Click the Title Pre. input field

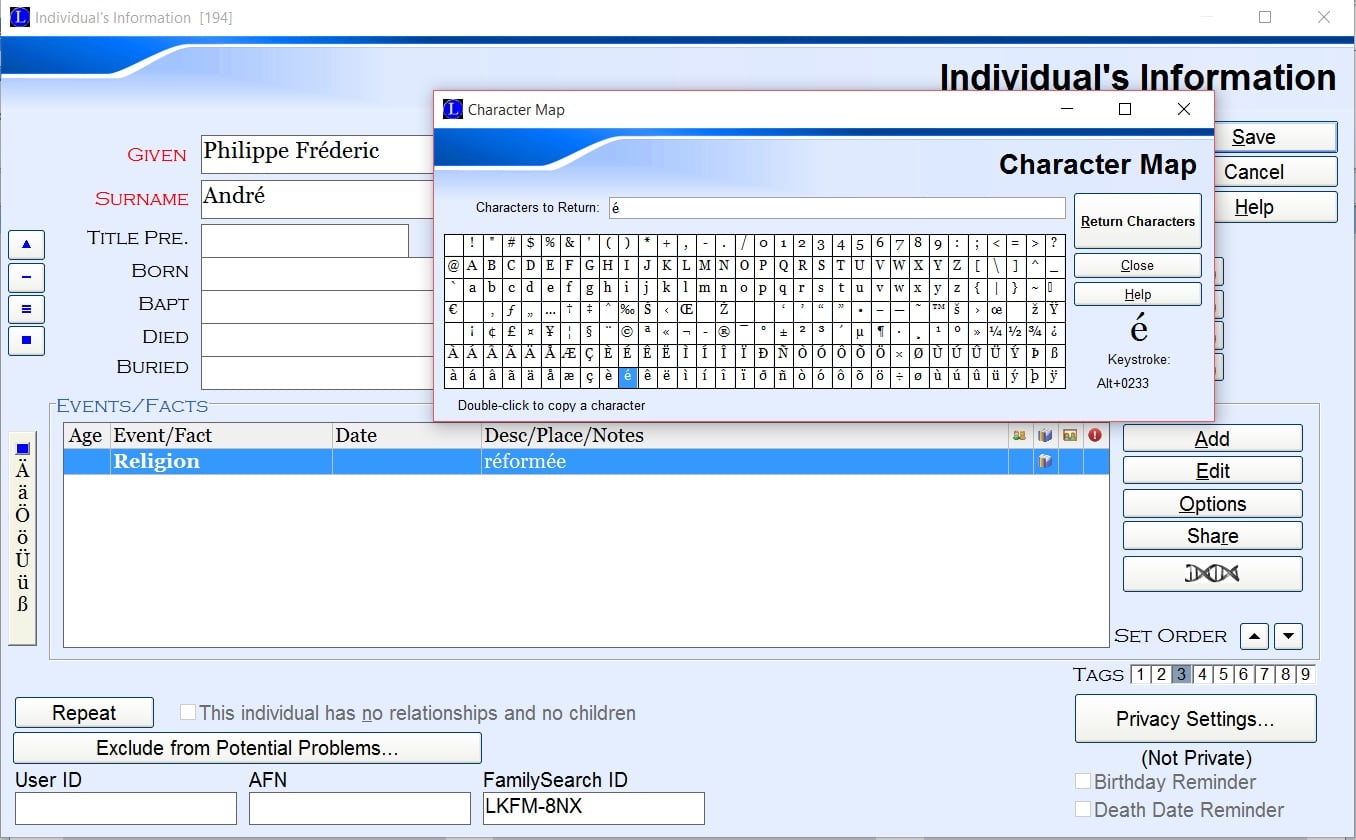(x=305, y=240)
